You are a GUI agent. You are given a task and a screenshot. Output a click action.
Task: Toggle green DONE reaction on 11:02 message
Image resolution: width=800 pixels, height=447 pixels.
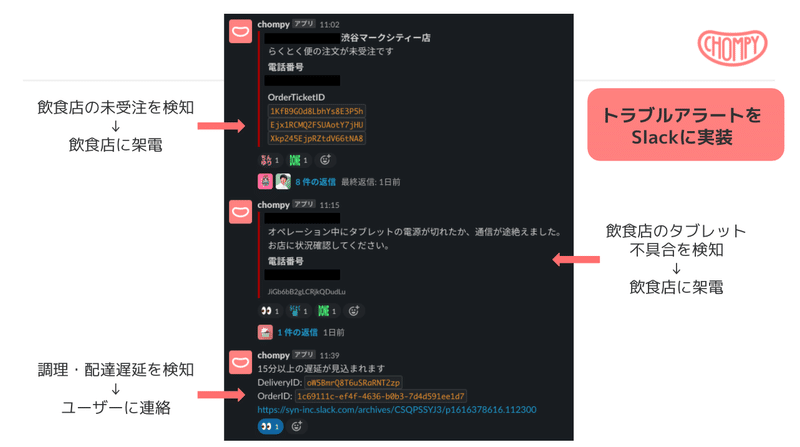[x=298, y=160]
